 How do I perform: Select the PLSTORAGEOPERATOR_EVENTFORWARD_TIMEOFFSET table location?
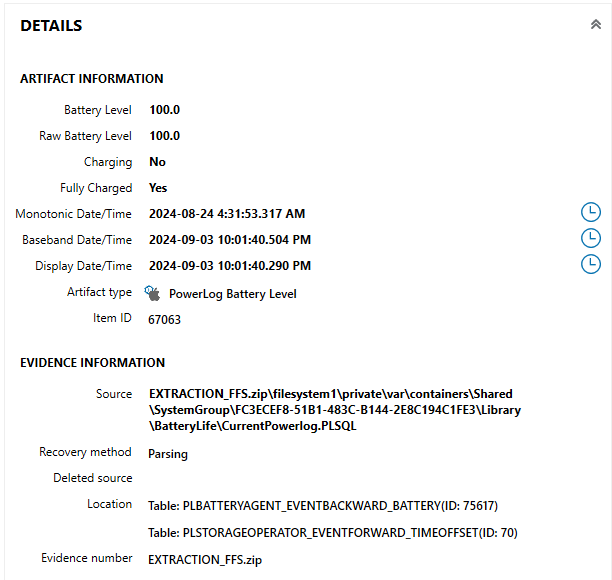333,533
